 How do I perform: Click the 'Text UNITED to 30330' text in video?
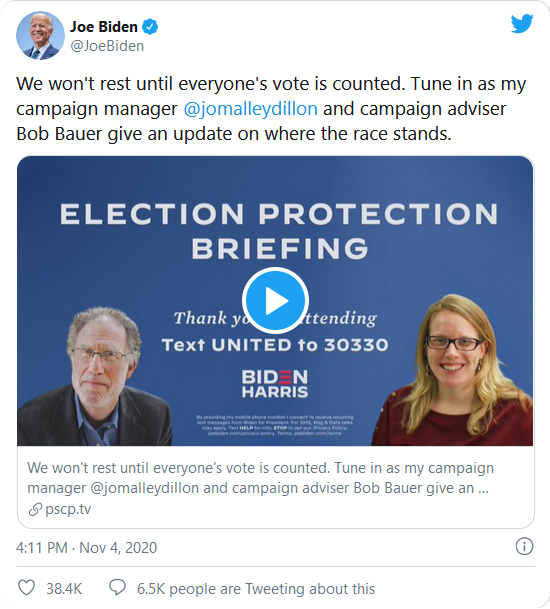click(x=275, y=345)
